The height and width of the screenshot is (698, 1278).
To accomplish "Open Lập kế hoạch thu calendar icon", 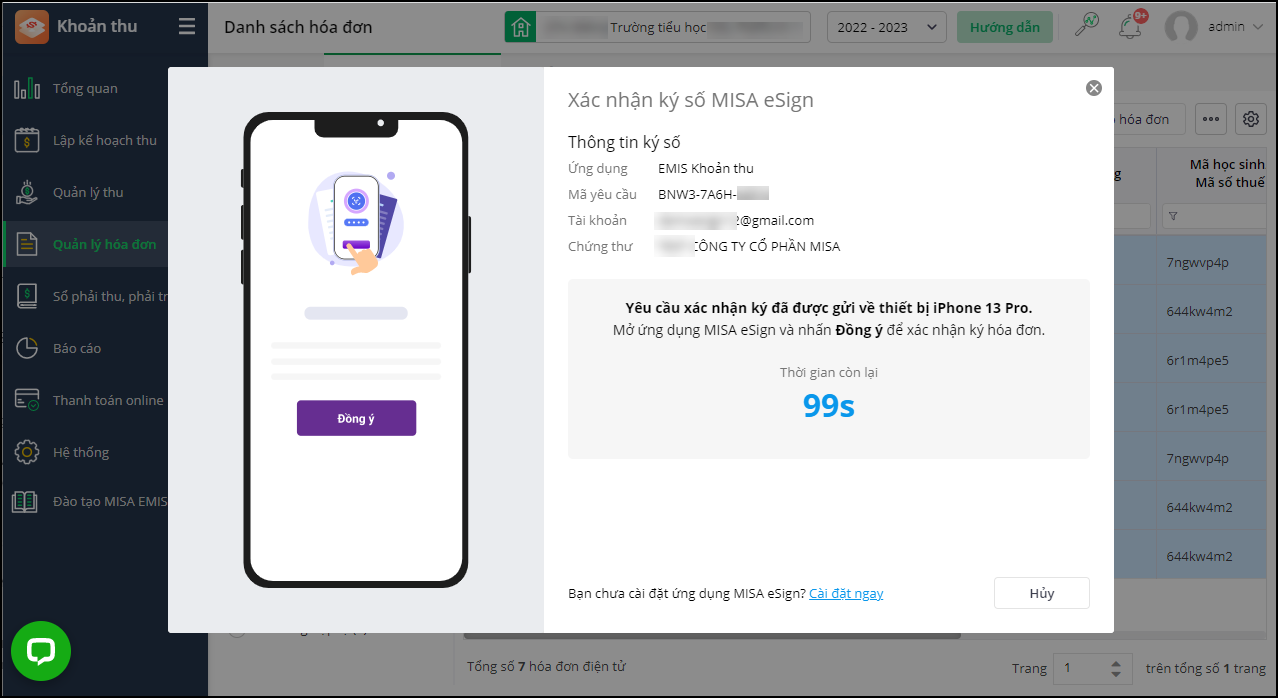I will coord(27,141).
